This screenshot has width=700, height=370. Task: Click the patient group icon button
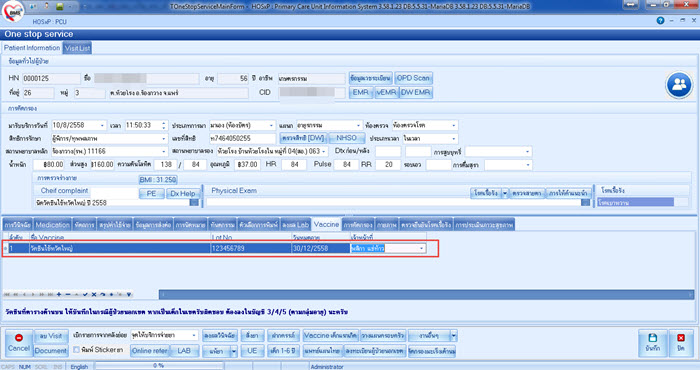point(679,85)
